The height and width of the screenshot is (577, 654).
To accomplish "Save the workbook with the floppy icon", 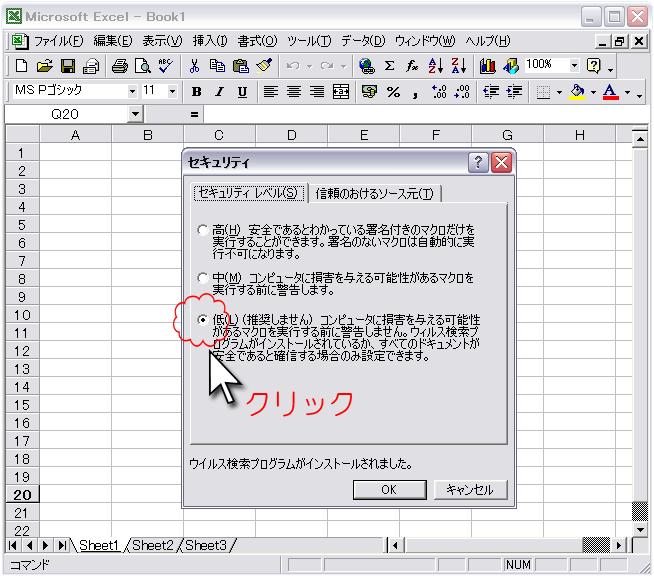I will click(68, 66).
